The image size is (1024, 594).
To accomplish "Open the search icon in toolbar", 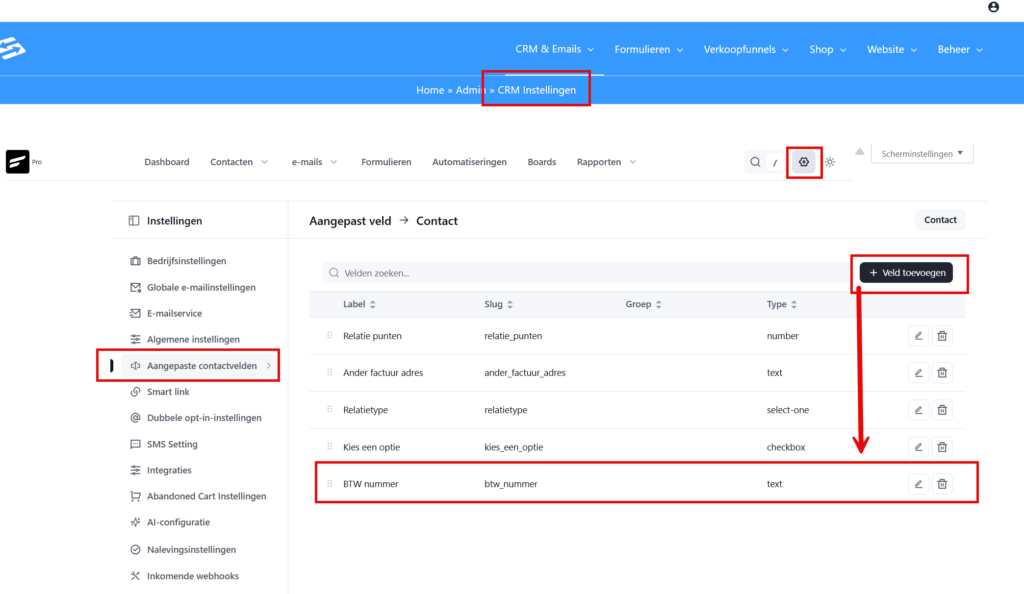I will pos(755,162).
